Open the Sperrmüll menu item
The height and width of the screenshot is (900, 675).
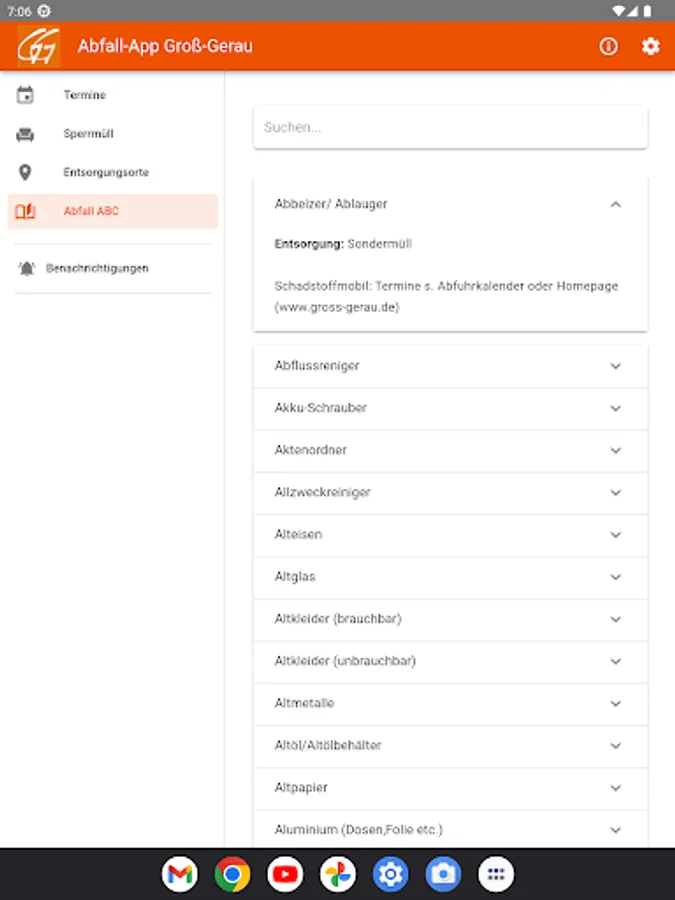(x=88, y=134)
